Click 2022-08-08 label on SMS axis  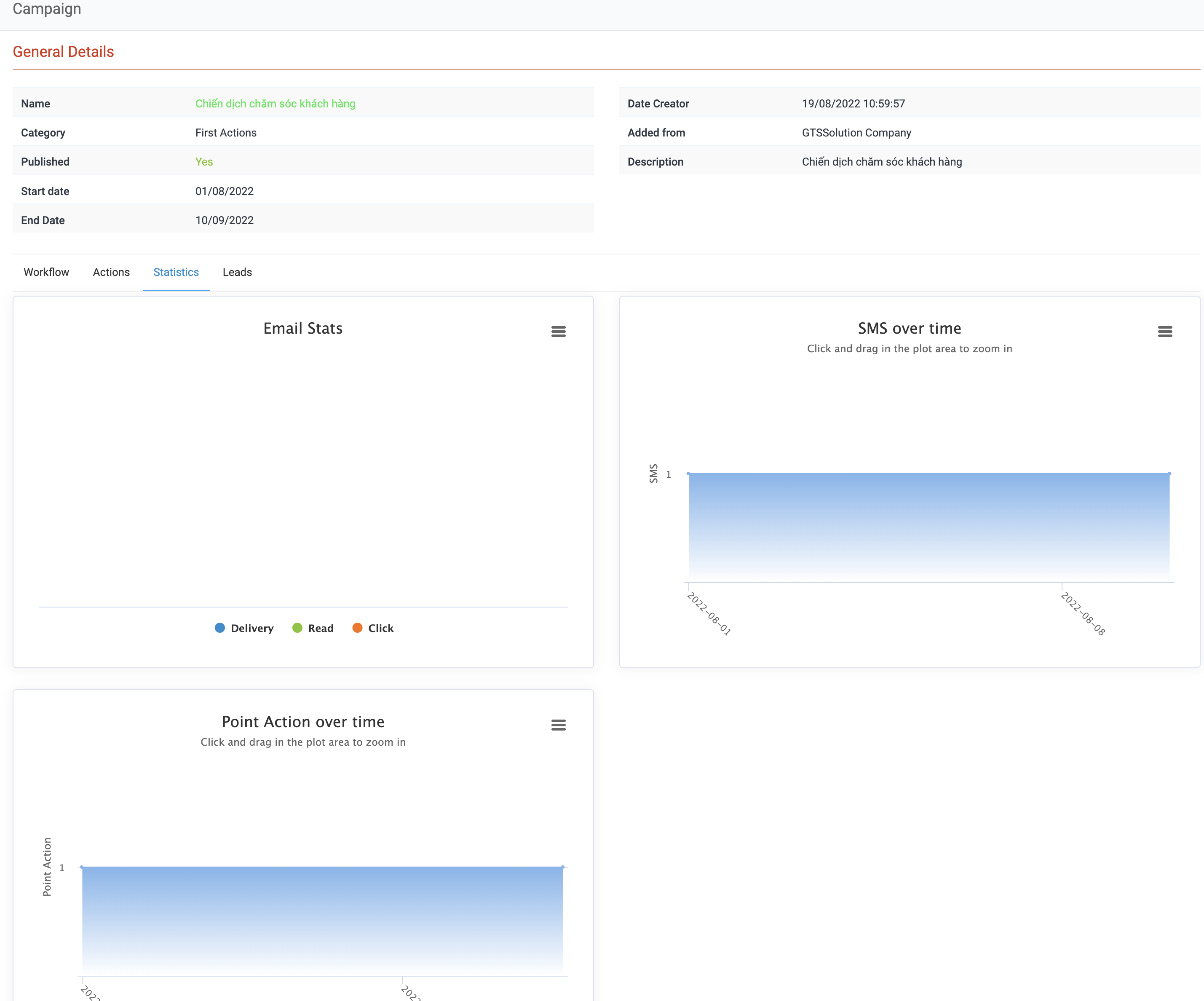coord(1082,614)
